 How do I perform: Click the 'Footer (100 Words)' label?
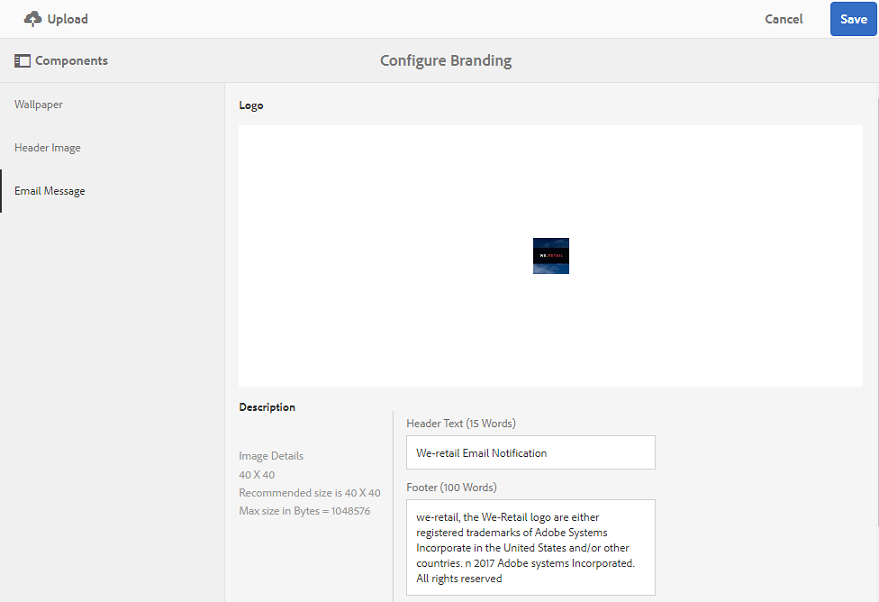pos(451,487)
